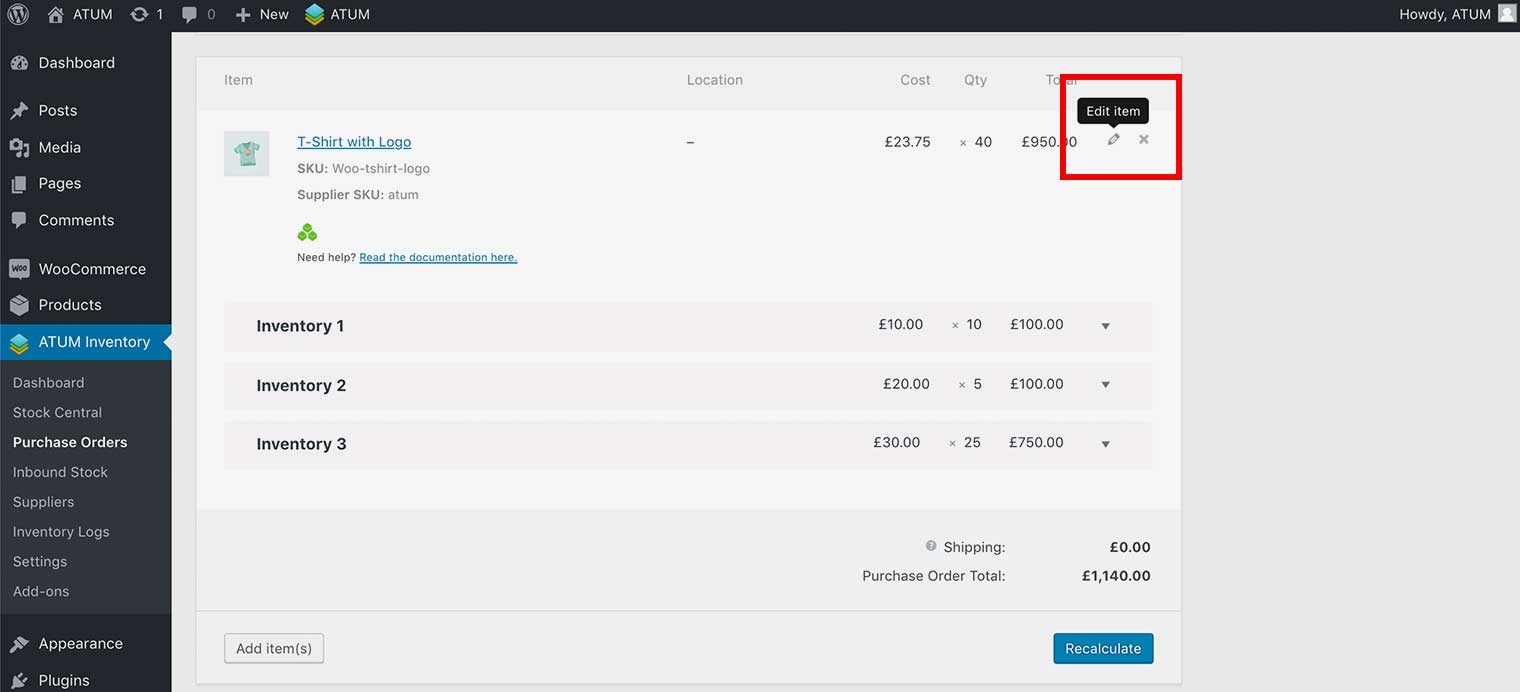Expand the Inventory 2 row arrow
This screenshot has width=1520, height=692.
[1105, 385]
